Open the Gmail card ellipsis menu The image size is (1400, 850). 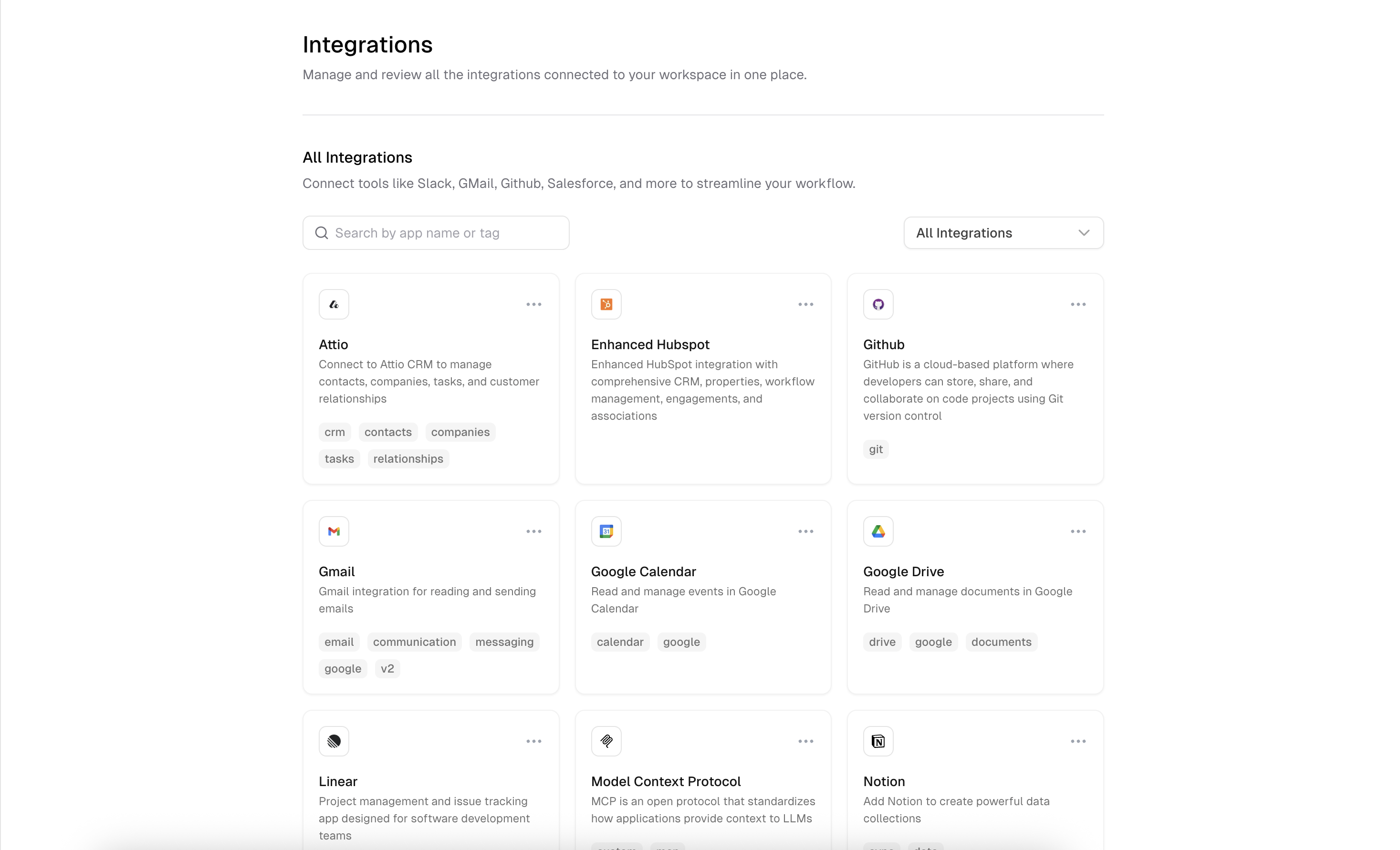pyautogui.click(x=533, y=531)
